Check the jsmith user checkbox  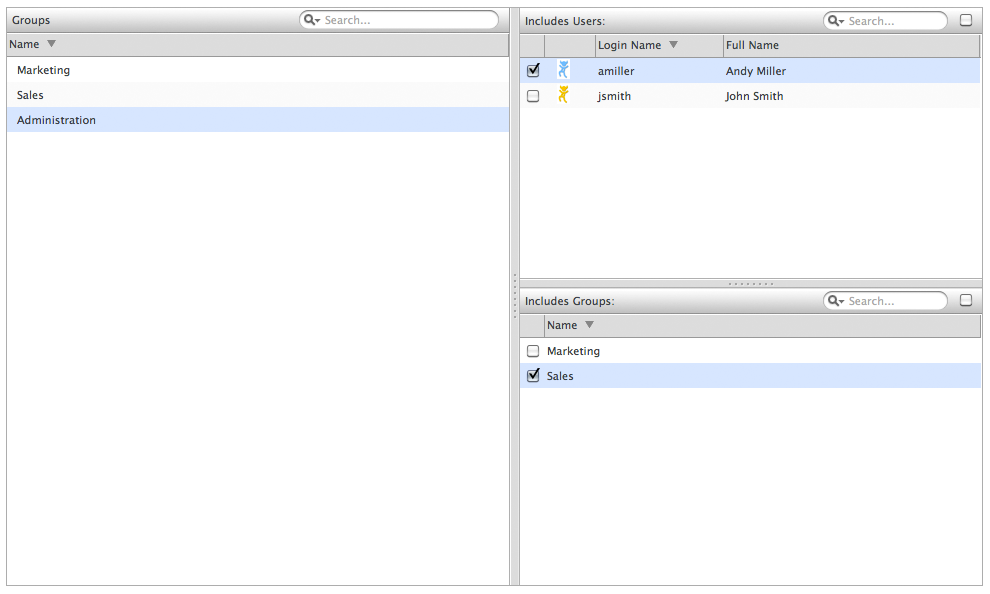tap(533, 96)
